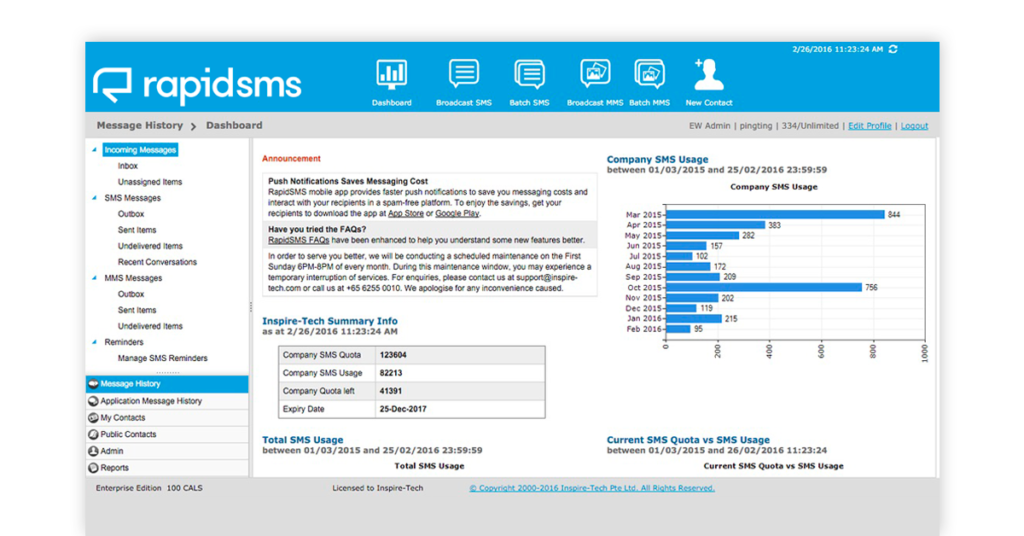Screen dimensions: 1024x536
Task: Select the Reminders tree label
Action: (123, 342)
